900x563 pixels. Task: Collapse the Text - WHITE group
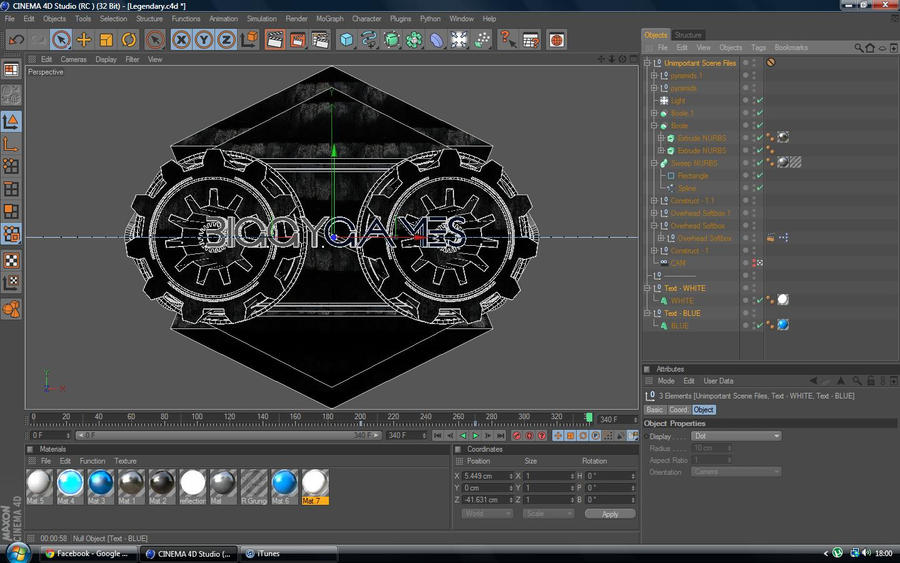click(x=647, y=288)
